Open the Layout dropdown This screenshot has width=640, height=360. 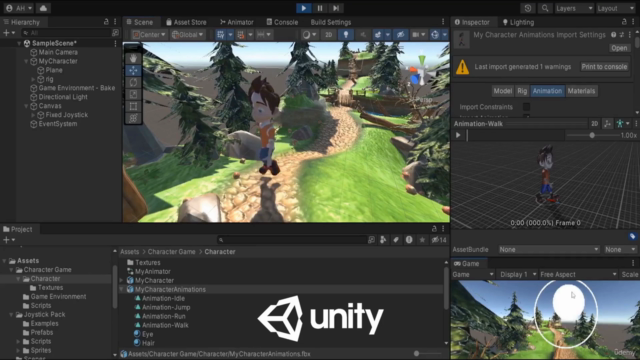615,8
